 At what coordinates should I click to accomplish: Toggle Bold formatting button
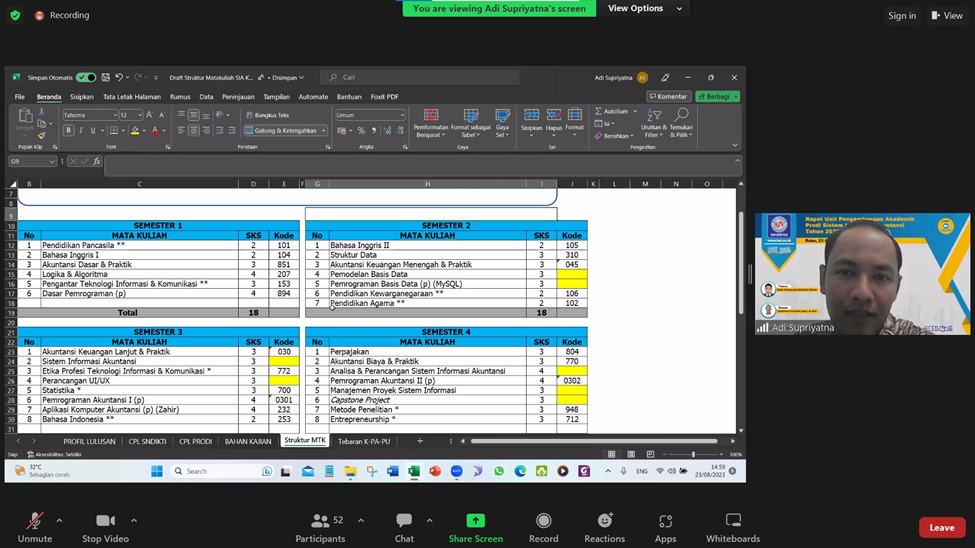[69, 131]
